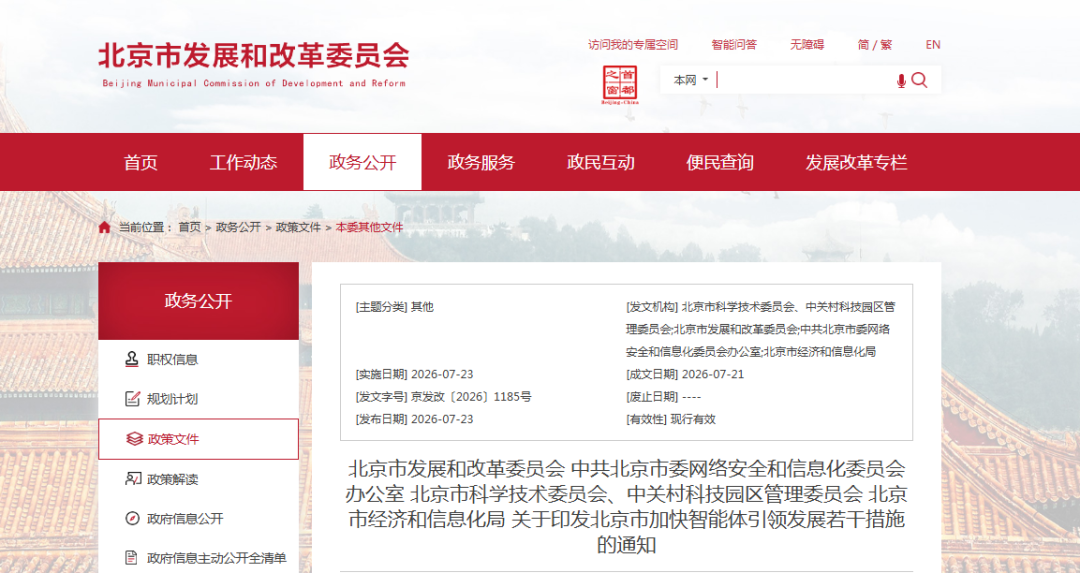Select the 规划计划 pencil icon
Image resolution: width=1080 pixels, height=573 pixels.
132,398
